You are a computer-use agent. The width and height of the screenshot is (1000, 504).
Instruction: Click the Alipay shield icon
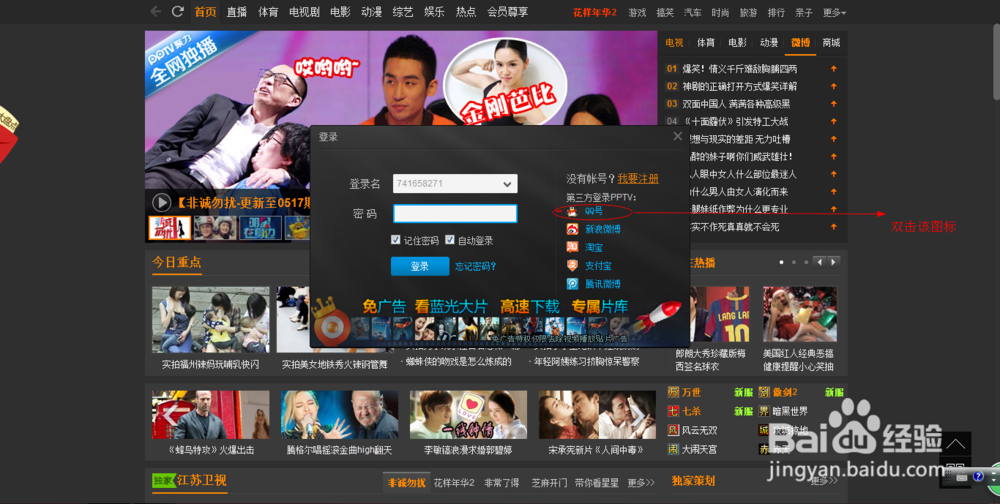pyautogui.click(x=572, y=265)
